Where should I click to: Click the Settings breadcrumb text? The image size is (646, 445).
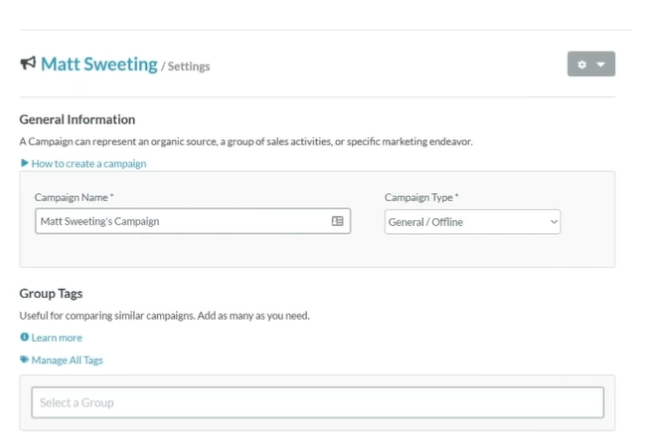(x=188, y=67)
